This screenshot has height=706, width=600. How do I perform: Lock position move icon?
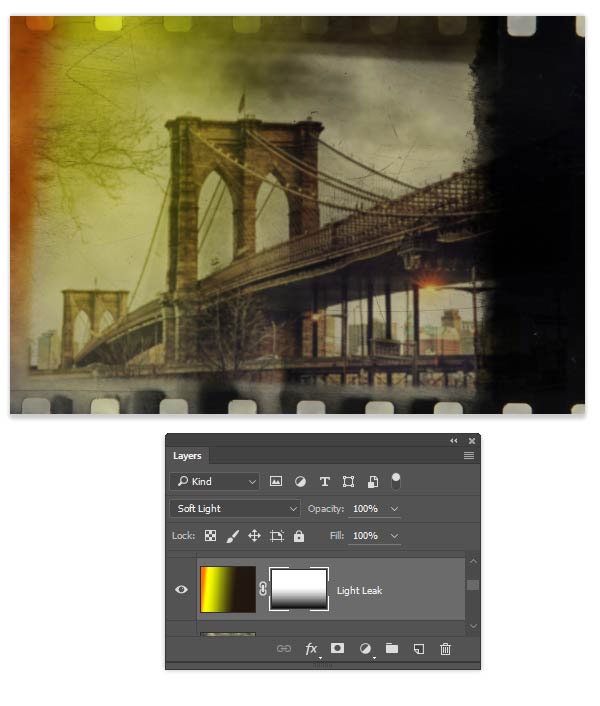coord(254,536)
